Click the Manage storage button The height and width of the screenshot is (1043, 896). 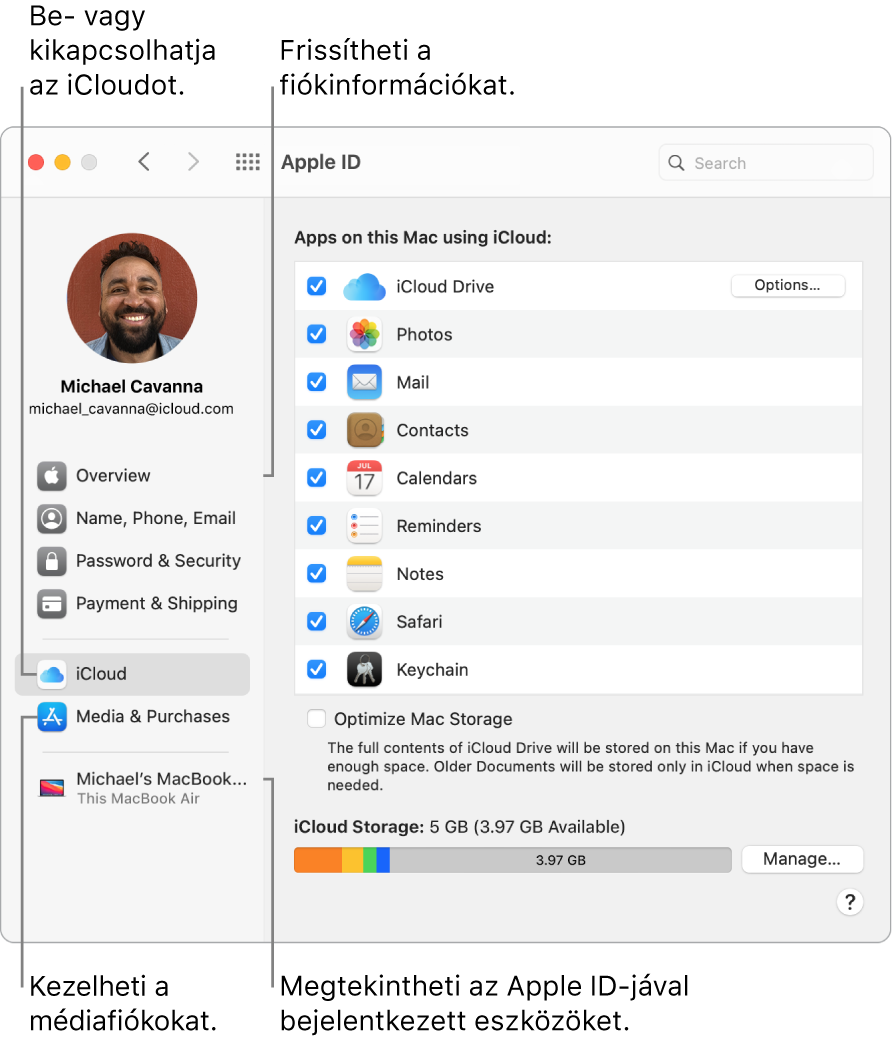(802, 859)
